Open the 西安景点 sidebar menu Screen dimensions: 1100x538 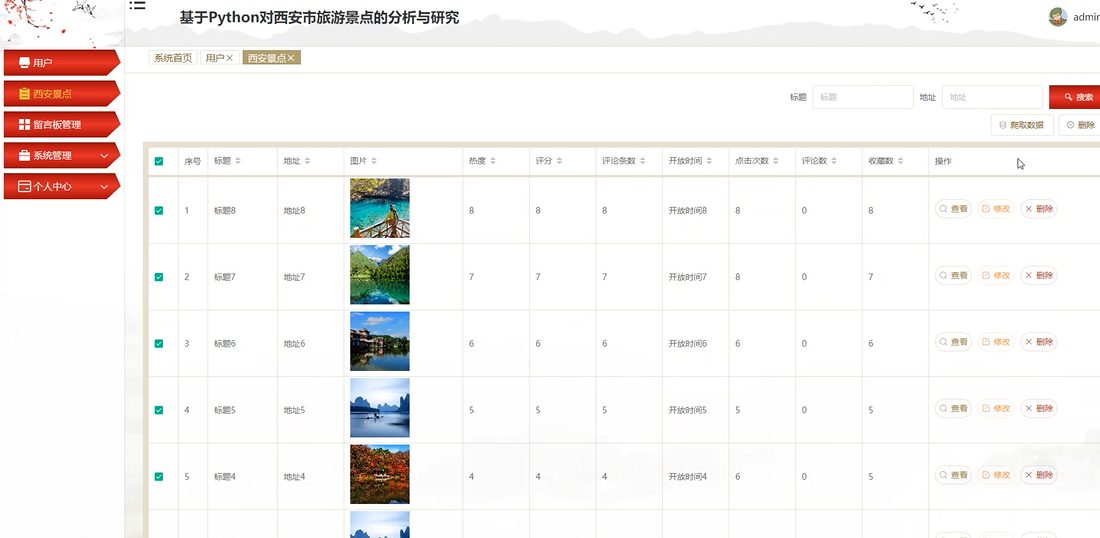(62, 93)
